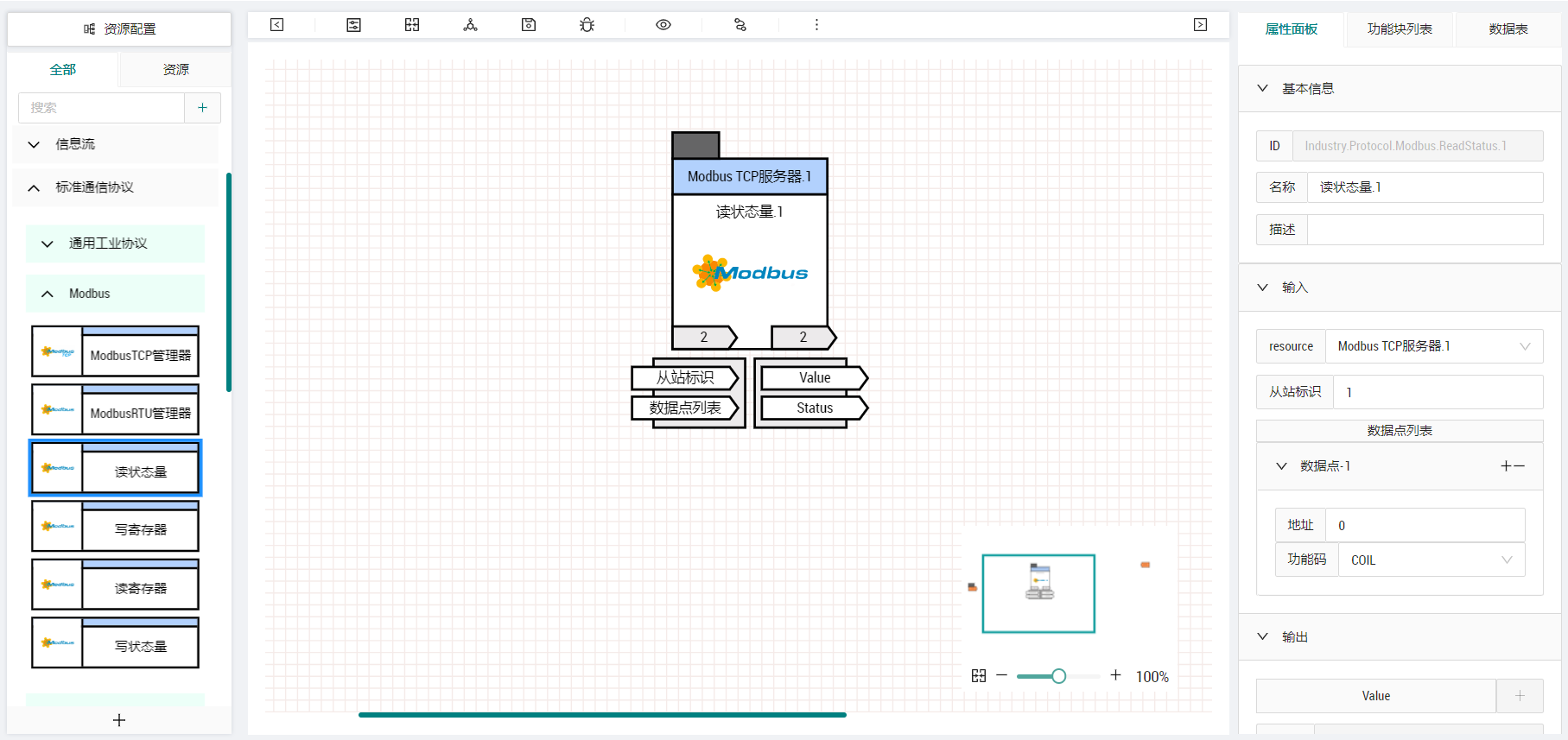Select the 写寄存器 palette block

pyautogui.click(x=116, y=526)
